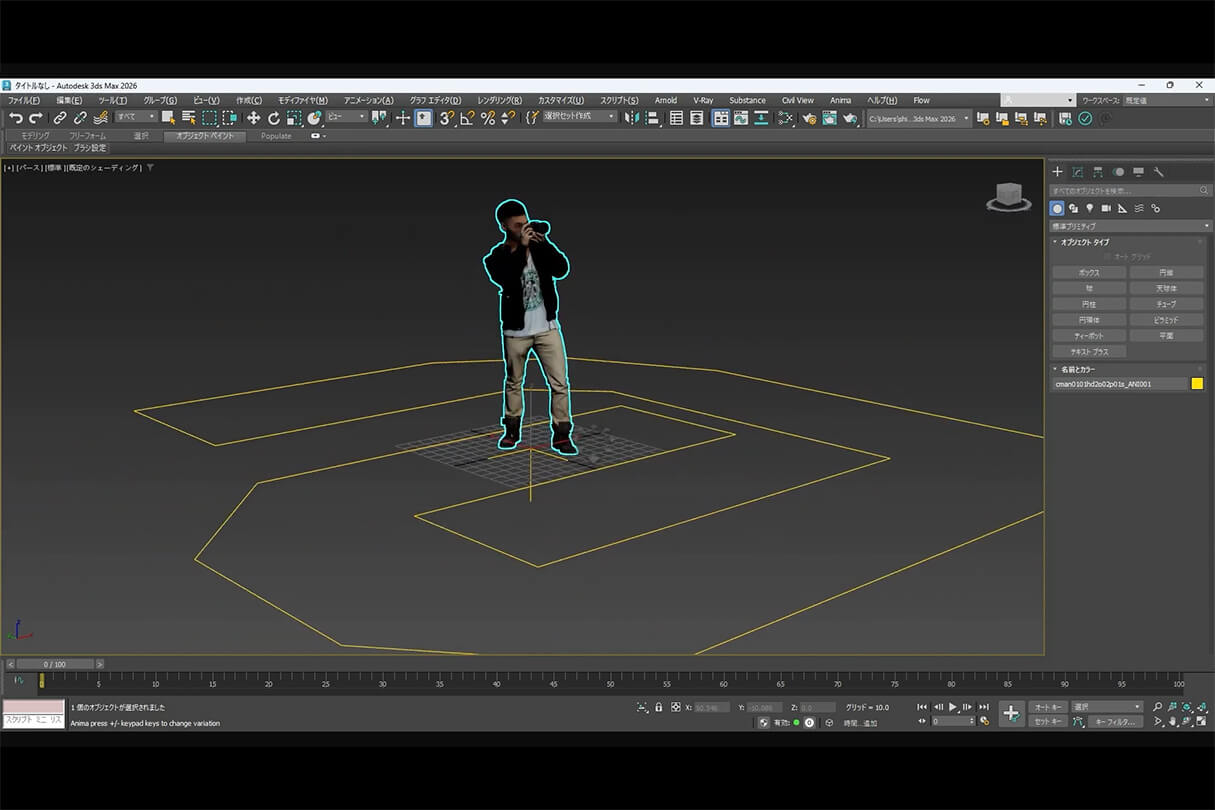Switch to Cameras category in Create panel
This screenshot has height=810, width=1215.
click(1106, 208)
